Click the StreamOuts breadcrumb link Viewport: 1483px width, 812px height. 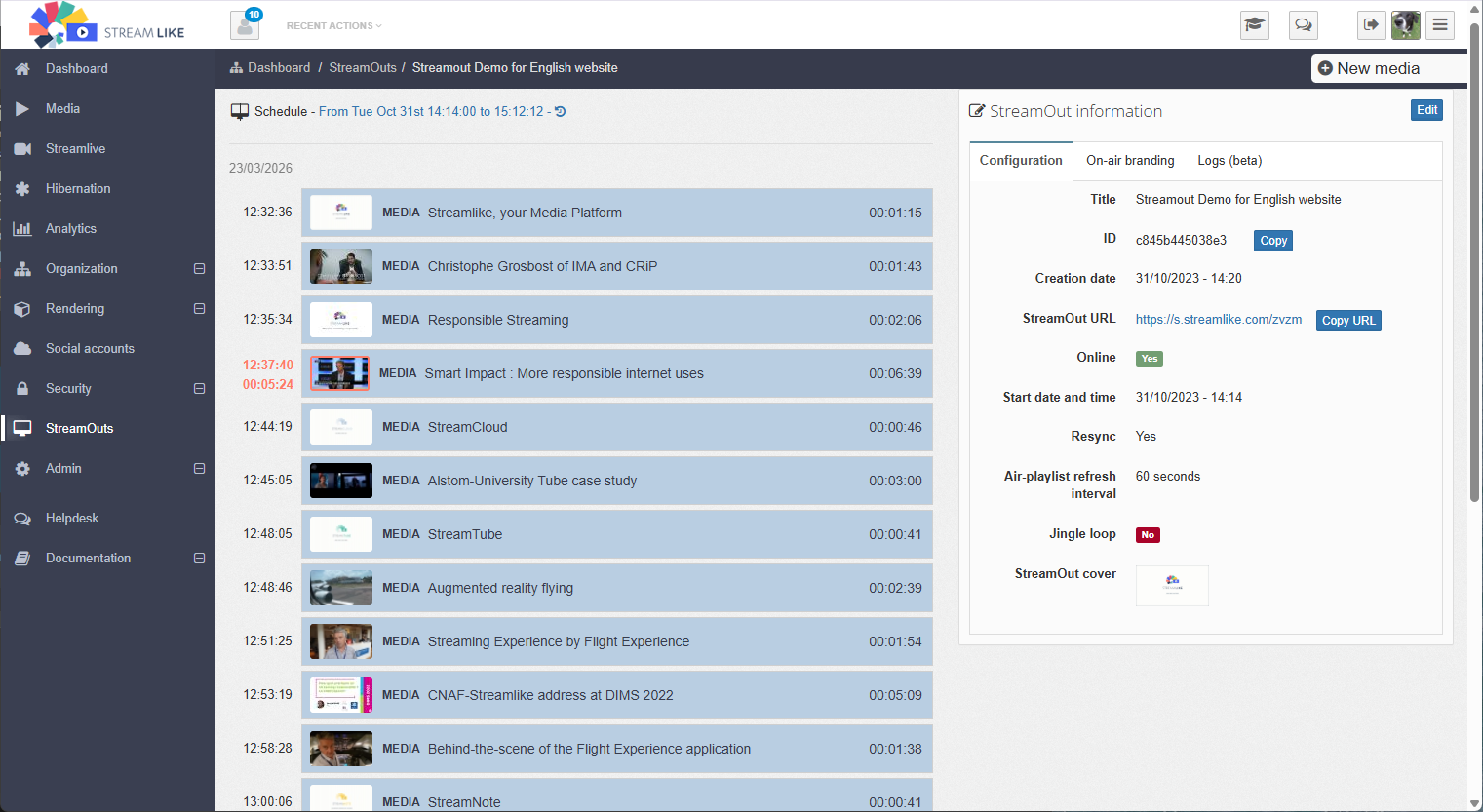tap(363, 68)
